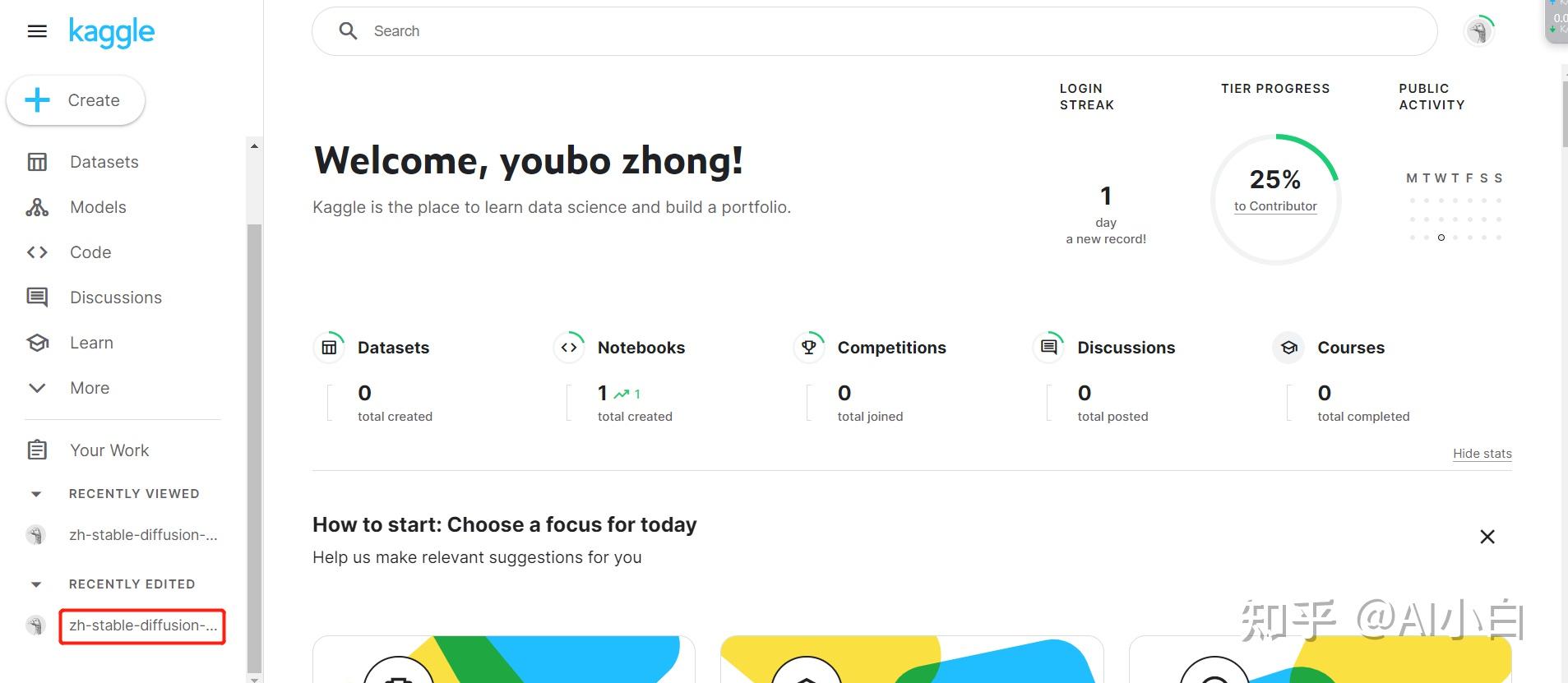Open Your Work from sidebar
This screenshot has width=1568, height=683.
109,450
